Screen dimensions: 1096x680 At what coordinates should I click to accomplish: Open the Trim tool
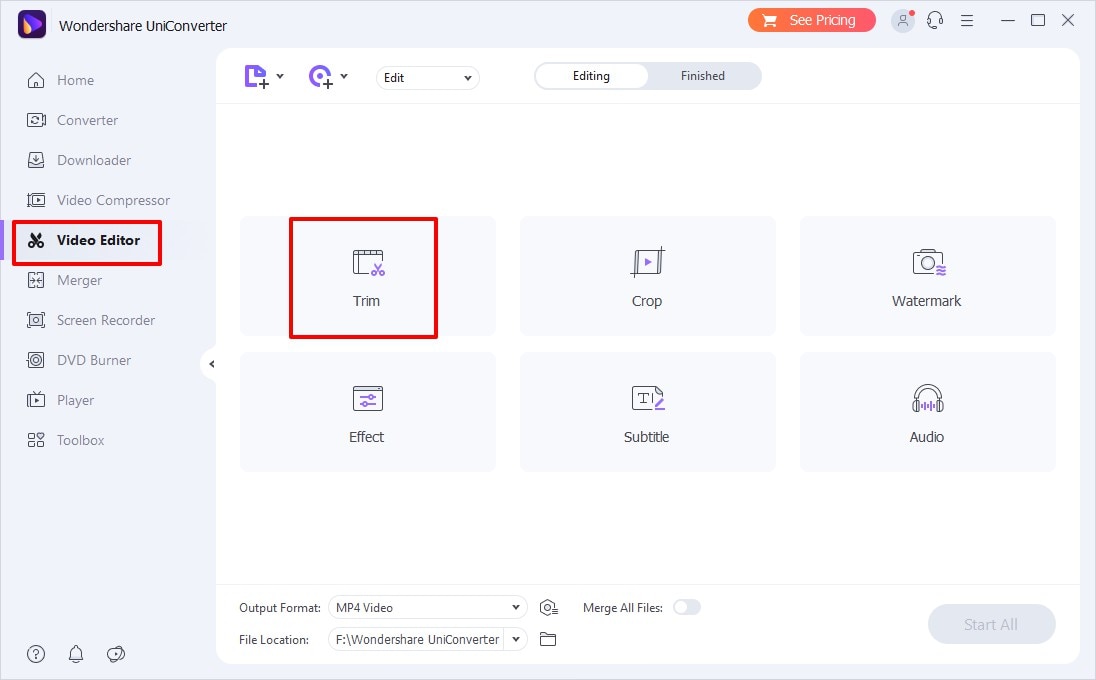click(x=368, y=277)
